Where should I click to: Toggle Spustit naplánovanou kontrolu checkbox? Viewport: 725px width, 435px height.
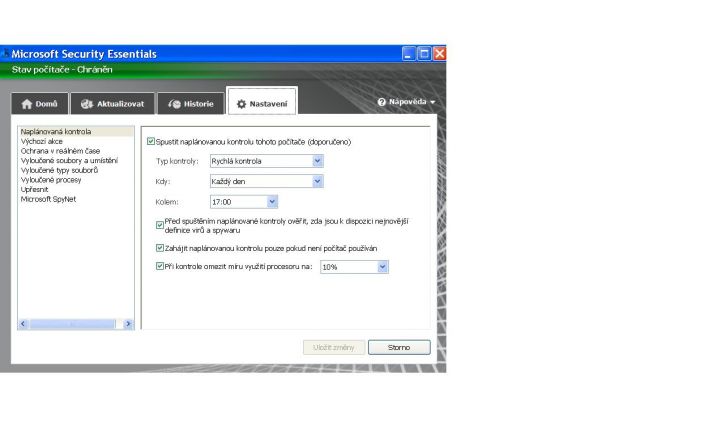151,141
